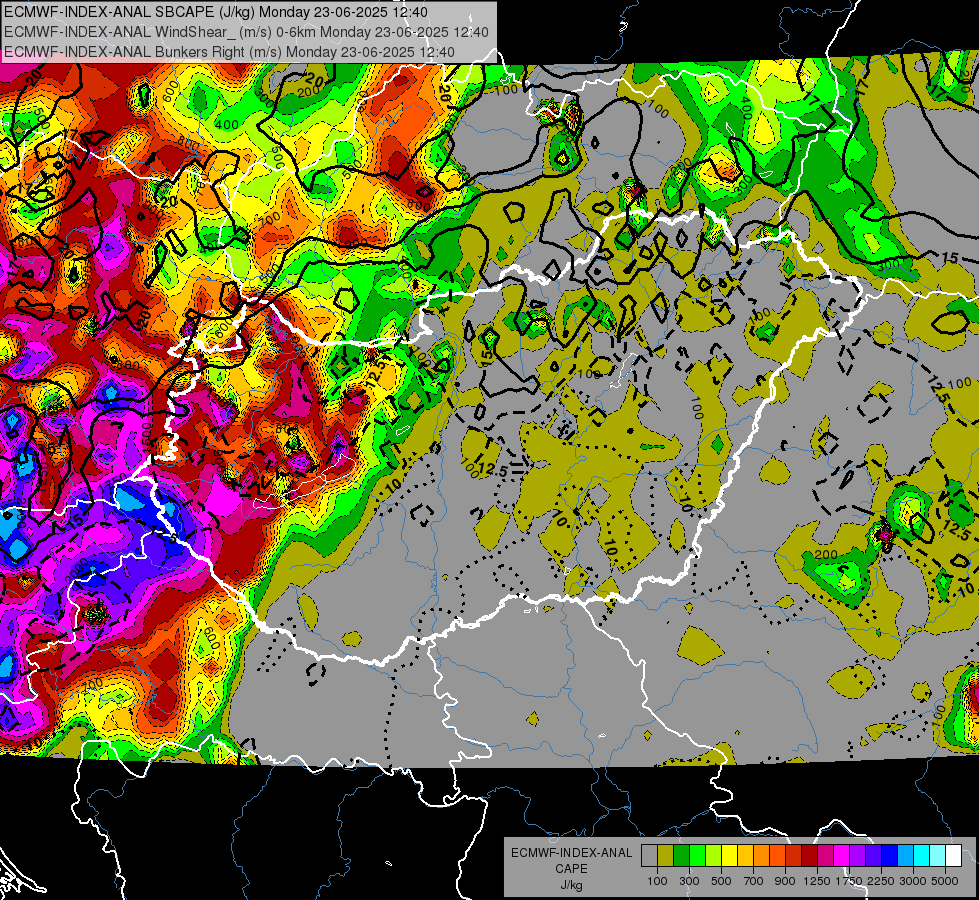Image resolution: width=979 pixels, height=900 pixels.
Task: Click the pale cyan swatch left of 5000
Action: pyautogui.click(x=938, y=855)
